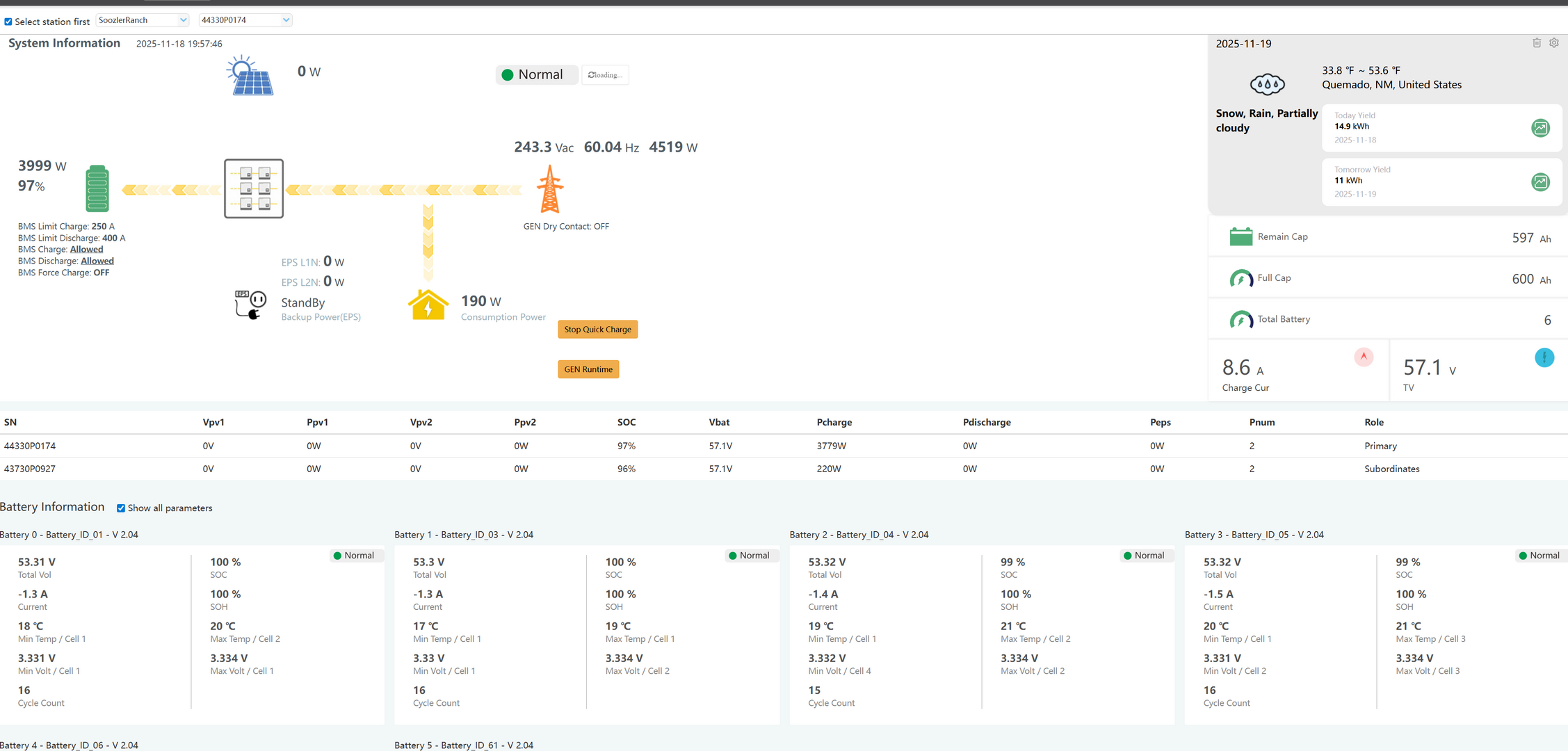Click the trash icon in weather panel
This screenshot has width=1568, height=751.
[x=1537, y=43]
